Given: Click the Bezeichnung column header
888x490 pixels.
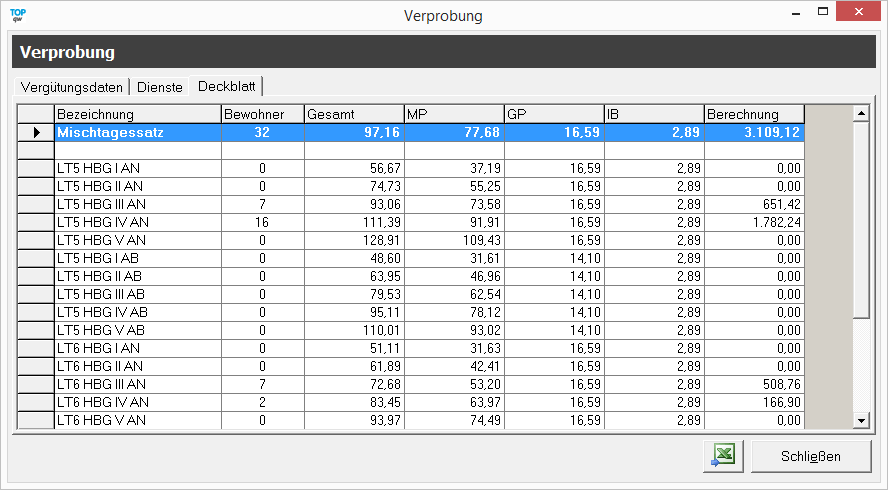Looking at the screenshot, I should tap(137, 114).
